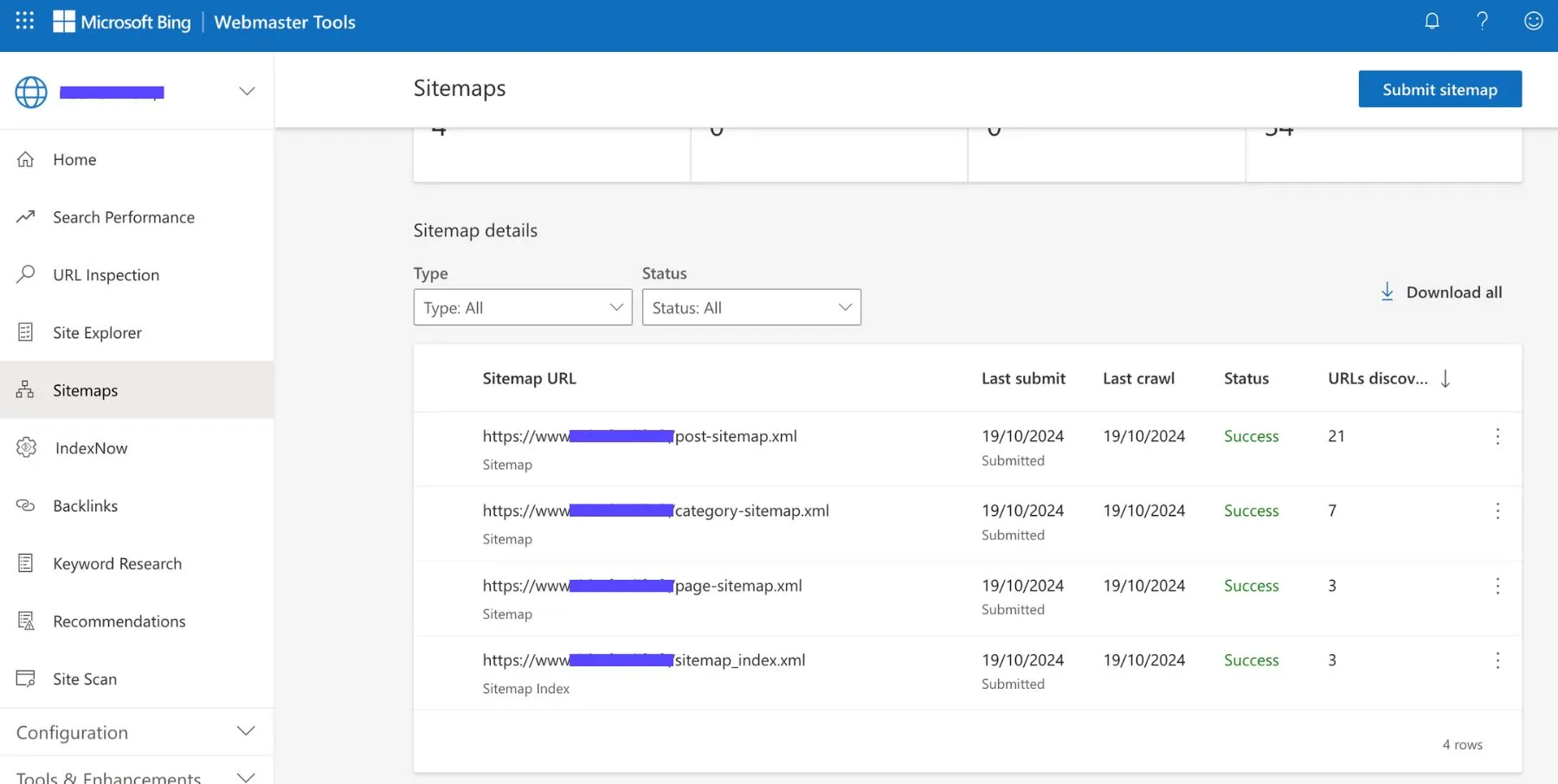Click the page-sitemap.xml URL
Image resolution: width=1558 pixels, height=784 pixels.
tap(642, 586)
